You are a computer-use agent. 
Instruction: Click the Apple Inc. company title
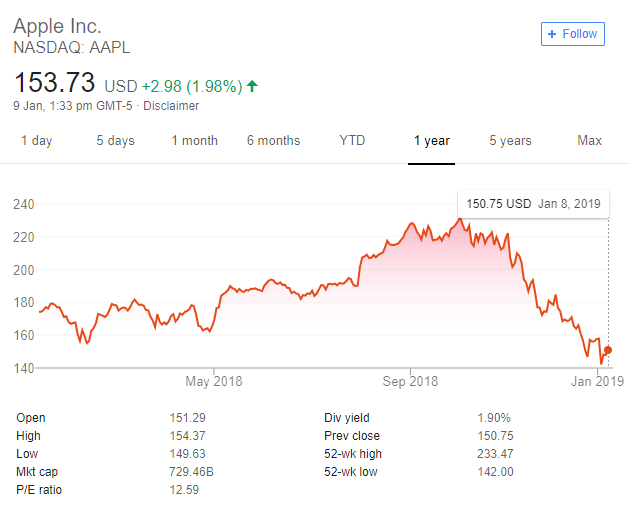click(57, 26)
